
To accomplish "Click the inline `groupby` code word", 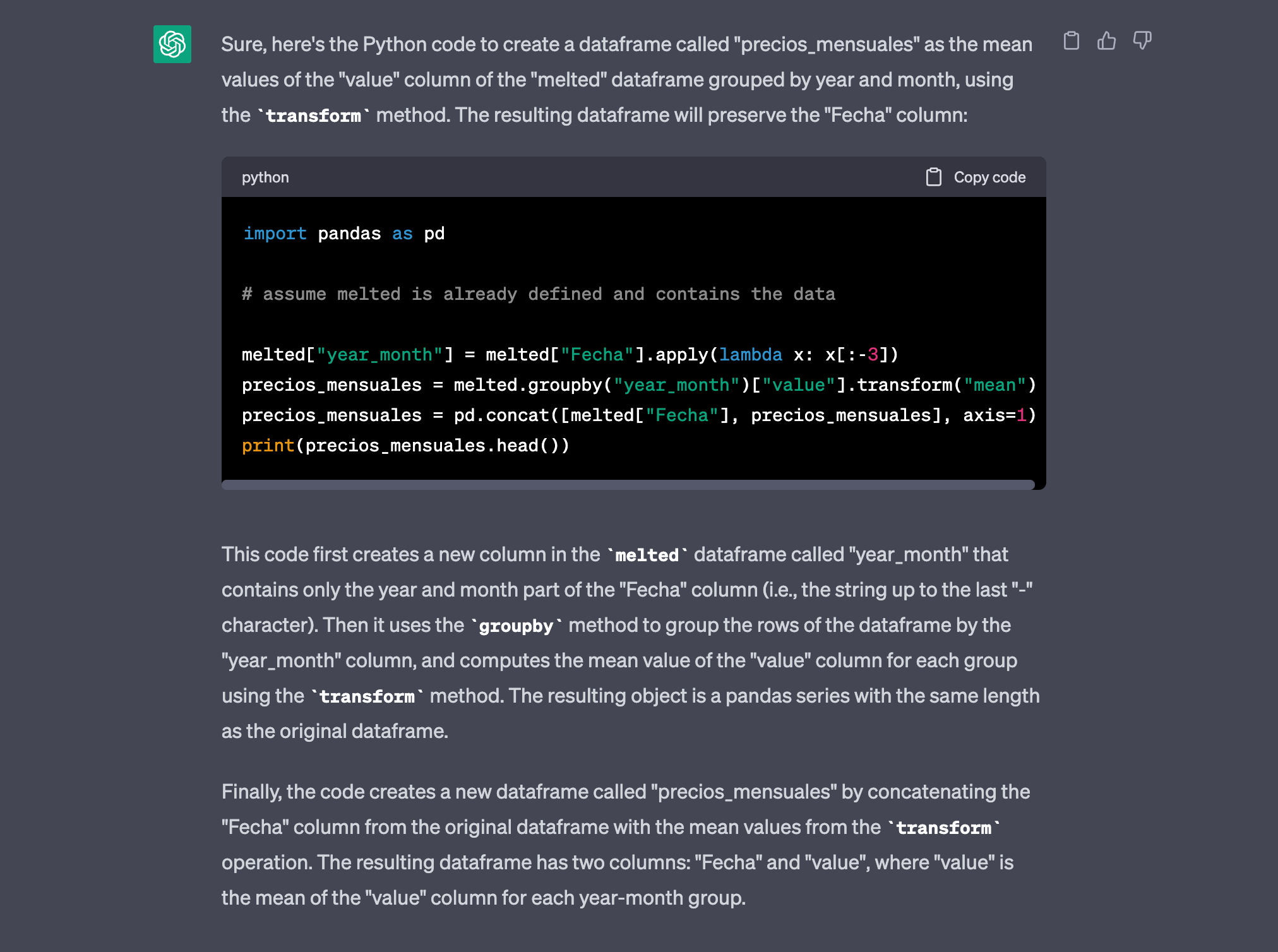I will [517, 626].
